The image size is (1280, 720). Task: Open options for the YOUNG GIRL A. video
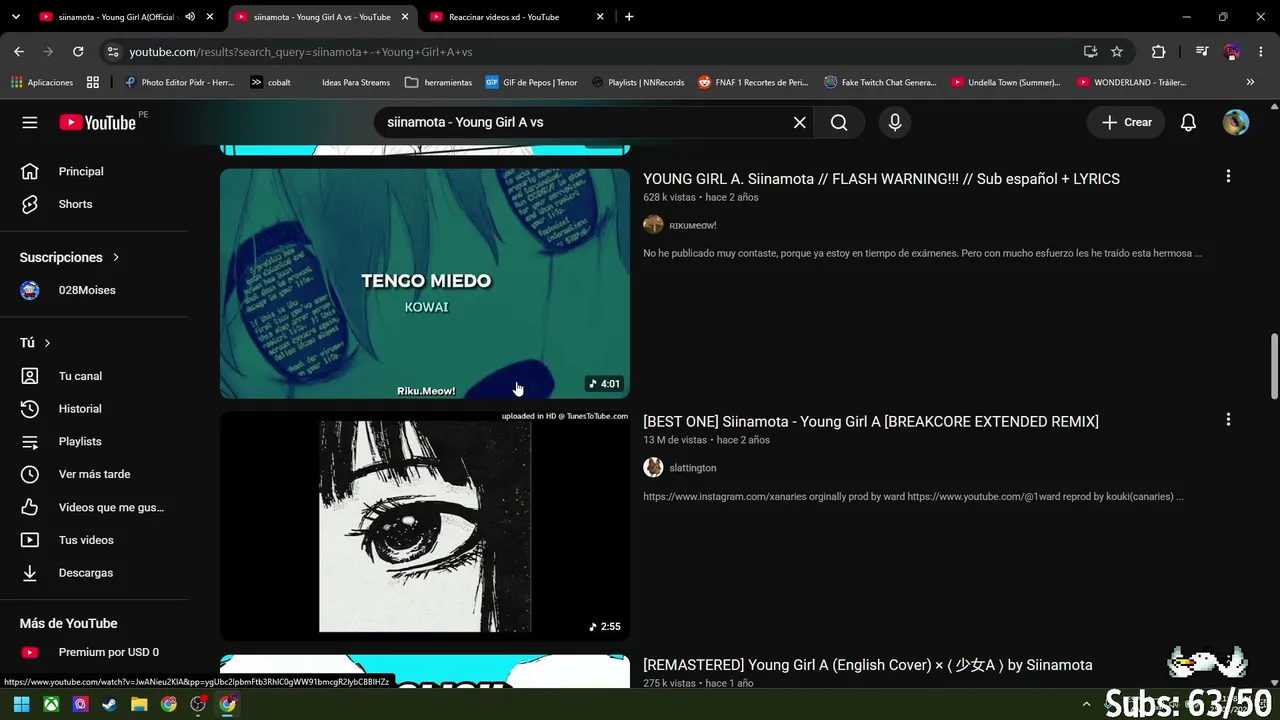pyautogui.click(x=1228, y=176)
